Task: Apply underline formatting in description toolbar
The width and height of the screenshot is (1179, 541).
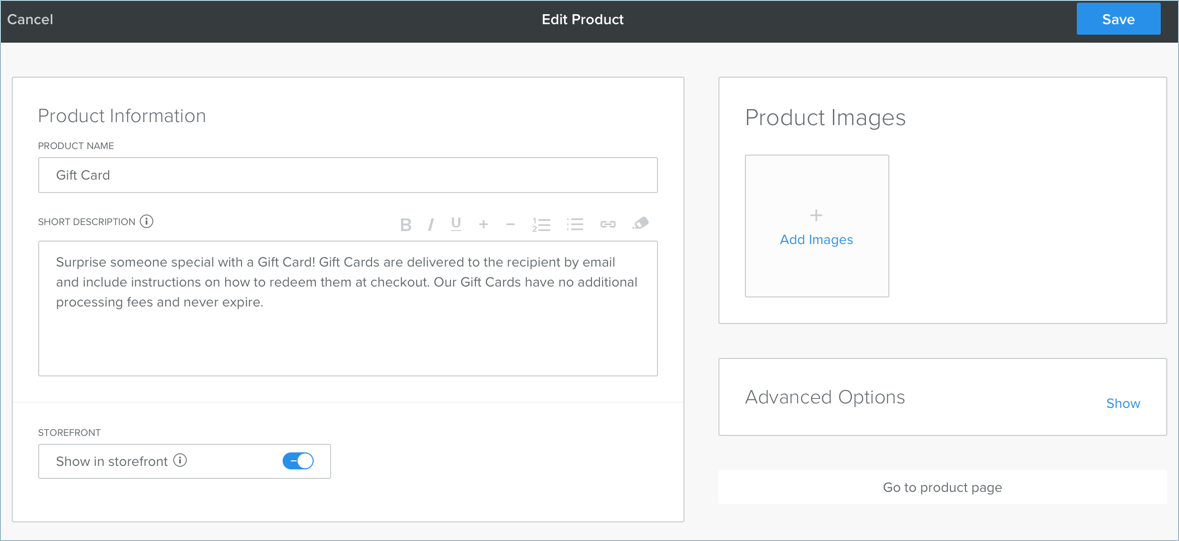Action: point(456,224)
